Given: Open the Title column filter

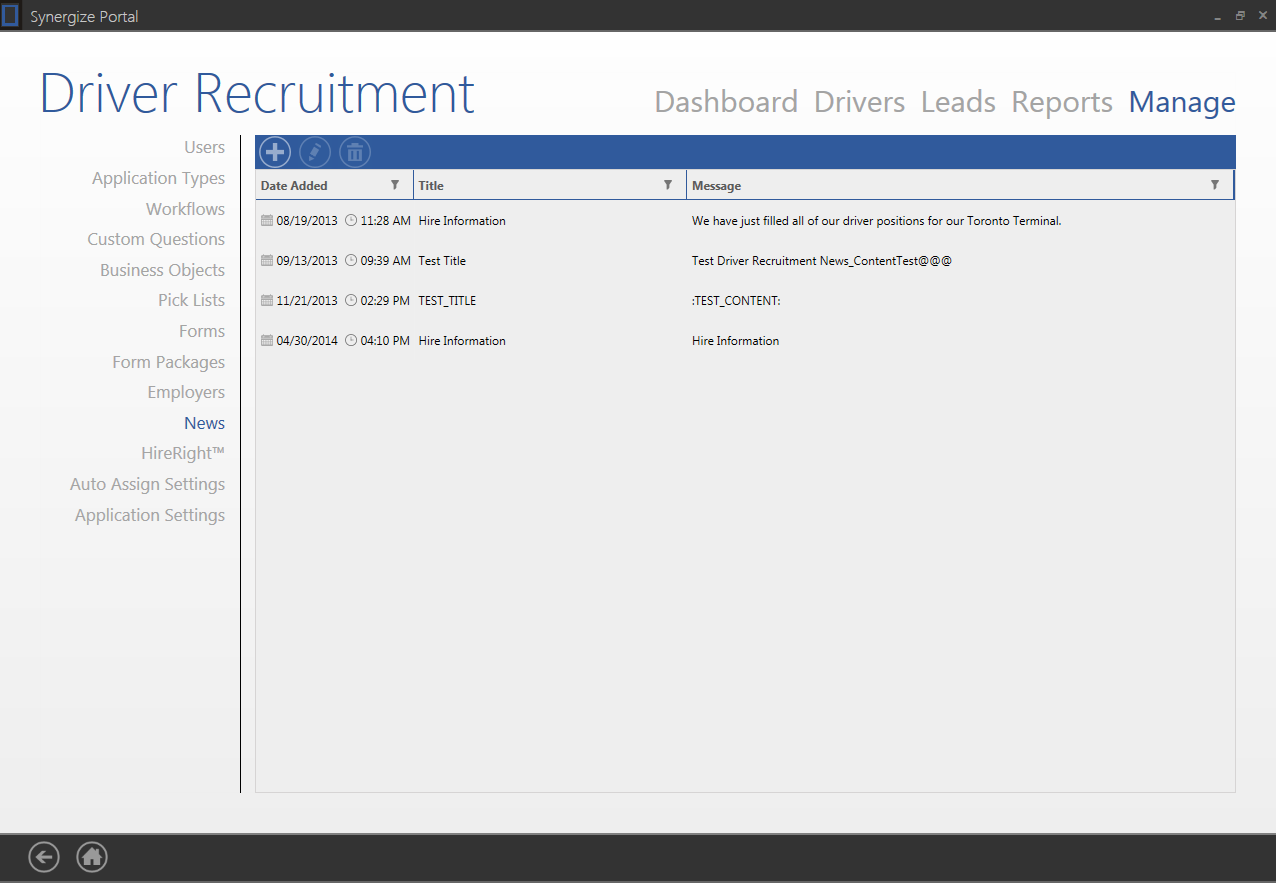Looking at the screenshot, I should [x=668, y=185].
